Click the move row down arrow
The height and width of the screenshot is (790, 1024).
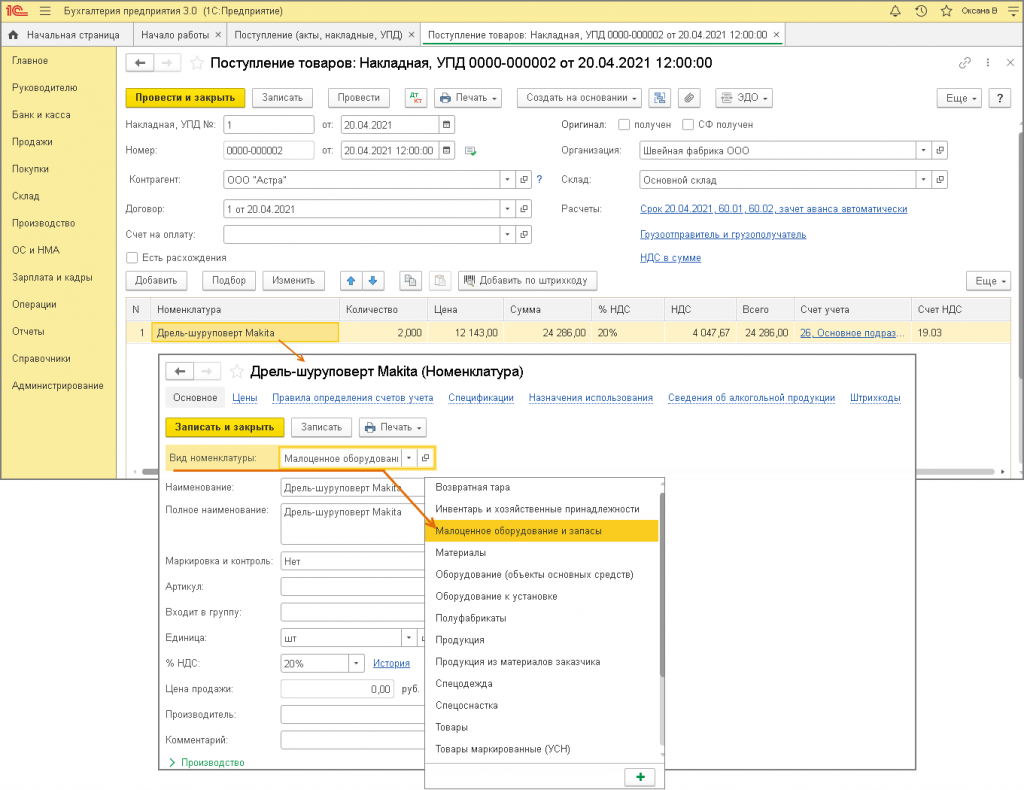click(x=372, y=281)
